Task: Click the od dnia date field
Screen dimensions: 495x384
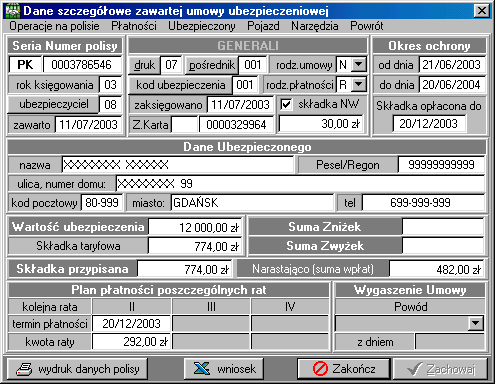Action: [x=452, y=65]
